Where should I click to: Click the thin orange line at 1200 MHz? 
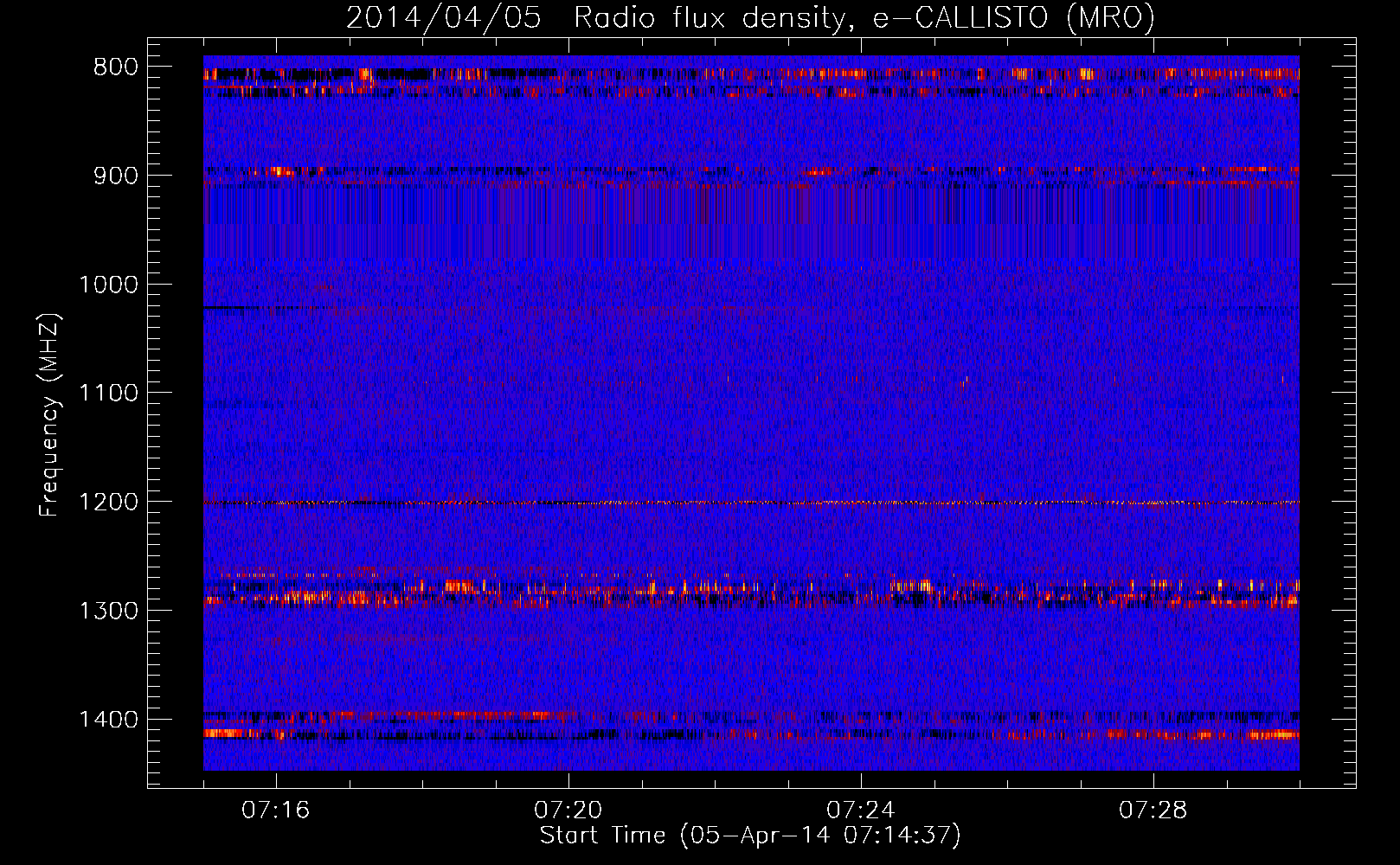click(751, 503)
